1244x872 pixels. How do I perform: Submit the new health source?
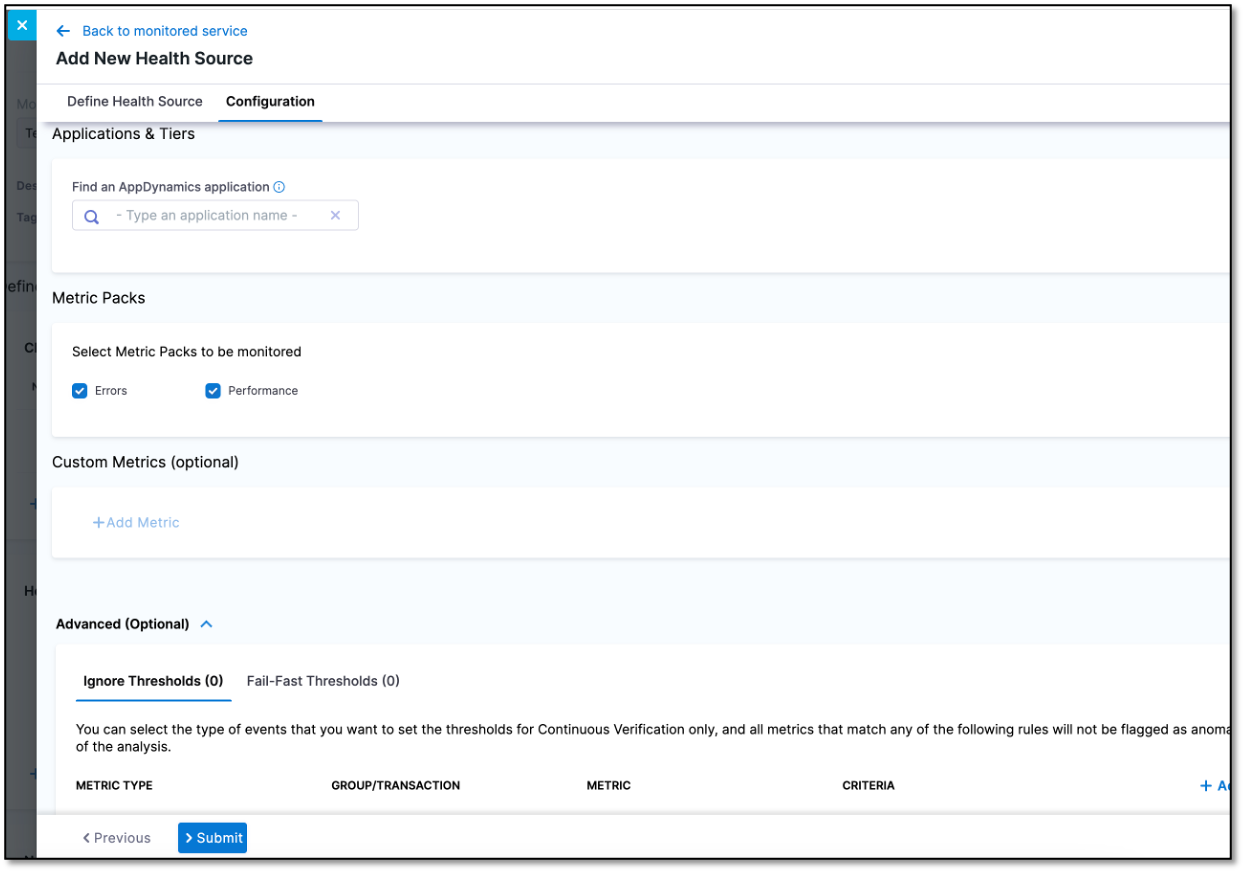(212, 837)
